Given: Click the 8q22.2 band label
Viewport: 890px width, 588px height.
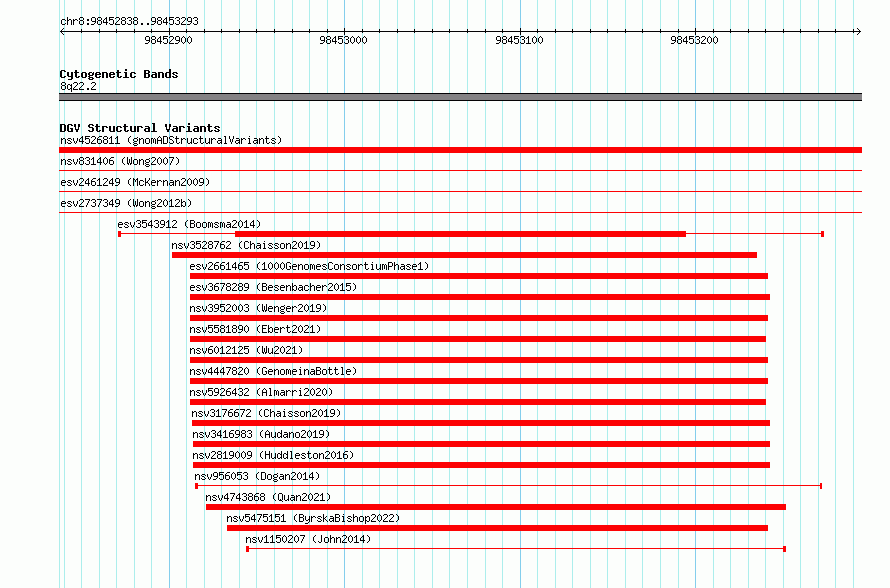Looking at the screenshot, I should [78, 86].
